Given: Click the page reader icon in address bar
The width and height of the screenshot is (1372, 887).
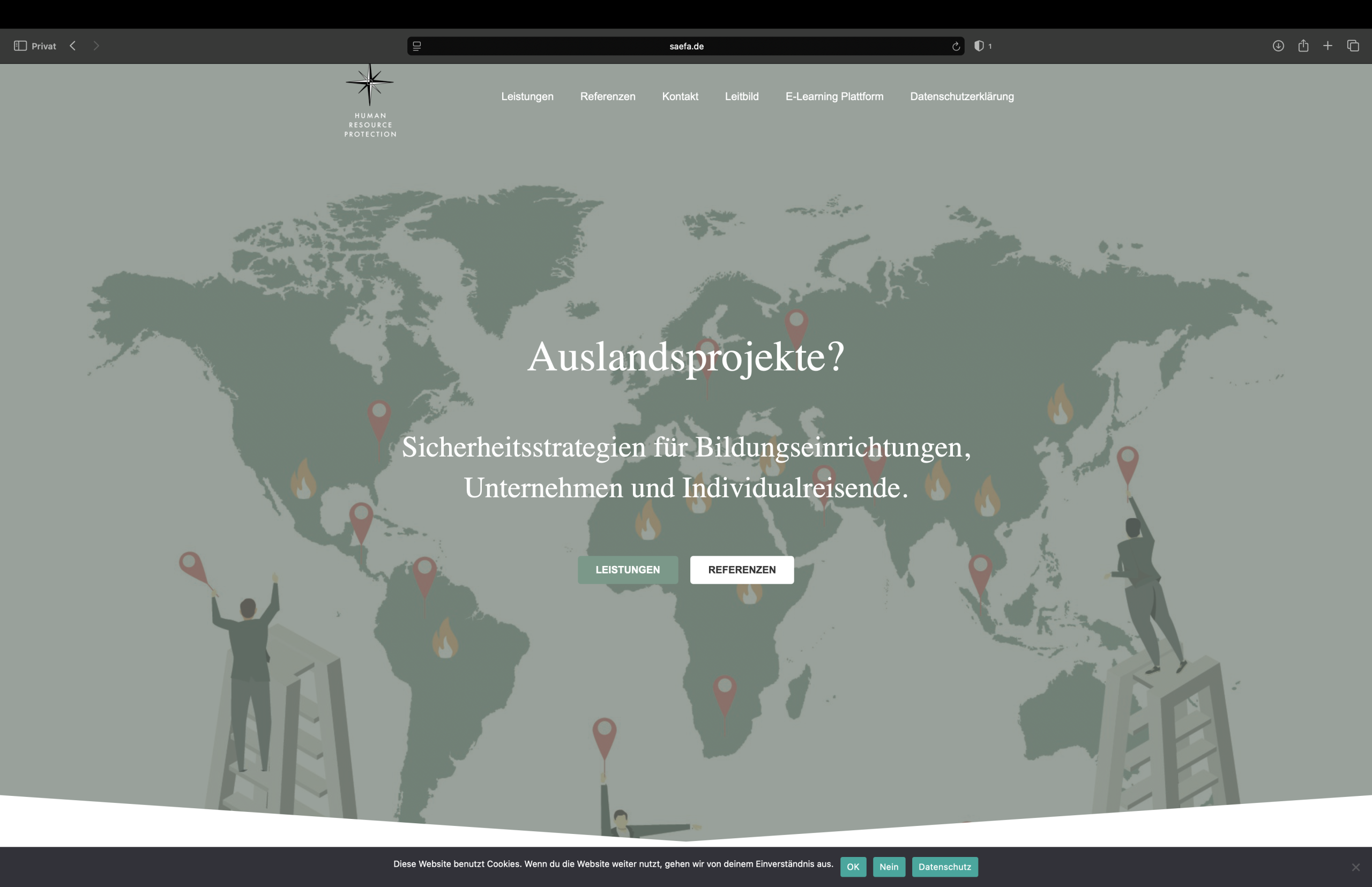Looking at the screenshot, I should [x=417, y=46].
